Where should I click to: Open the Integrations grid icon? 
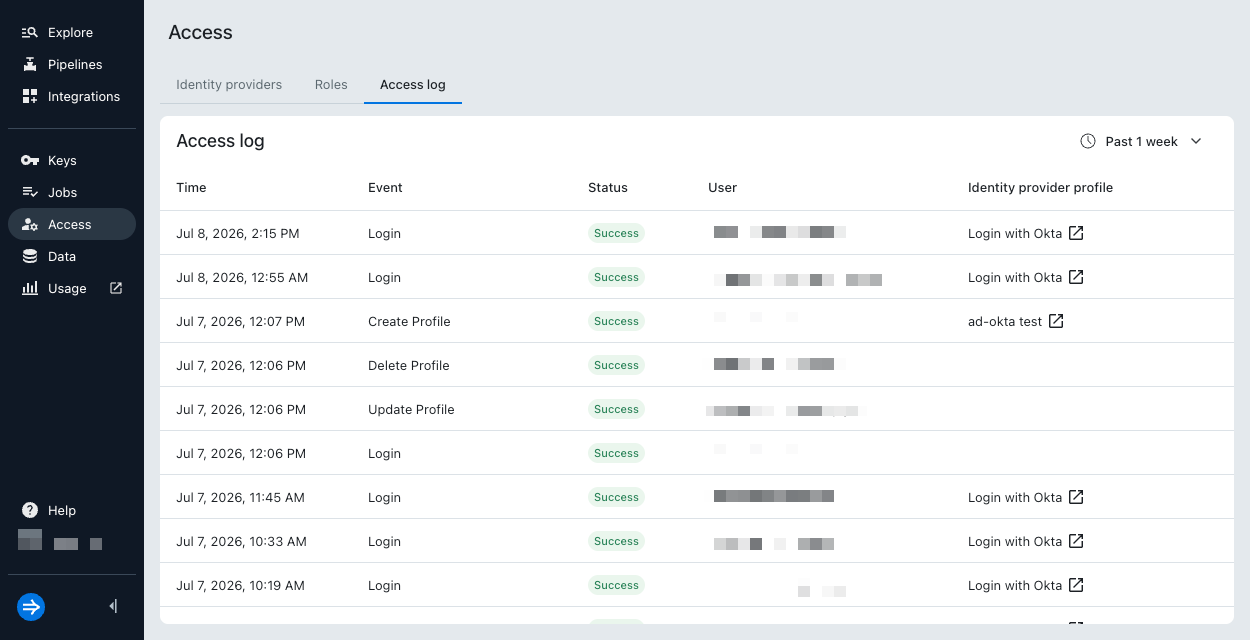pos(30,96)
